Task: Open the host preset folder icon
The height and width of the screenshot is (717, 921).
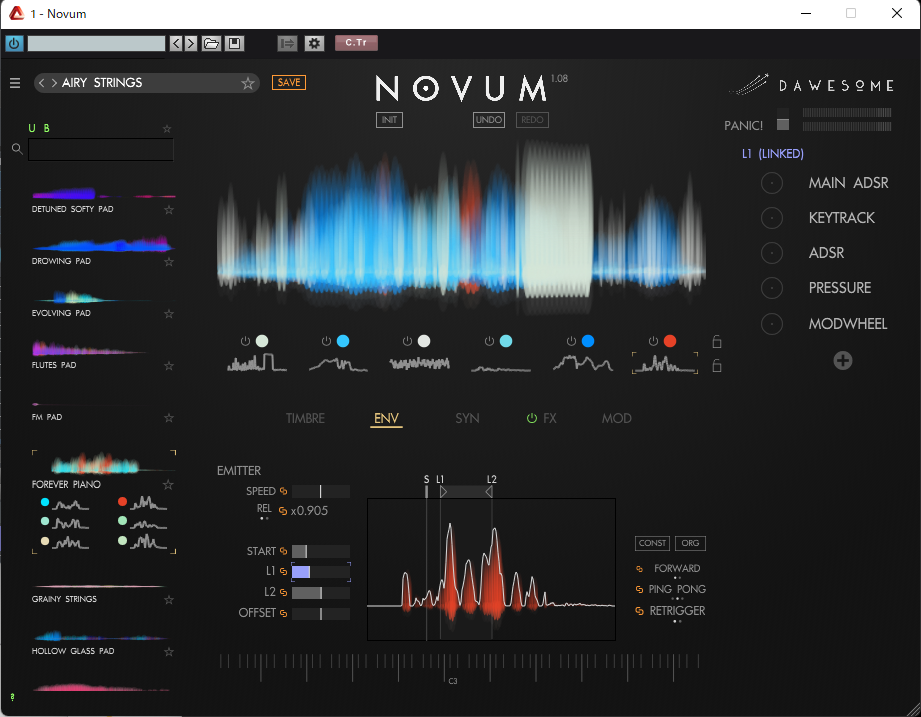Action: [x=211, y=43]
